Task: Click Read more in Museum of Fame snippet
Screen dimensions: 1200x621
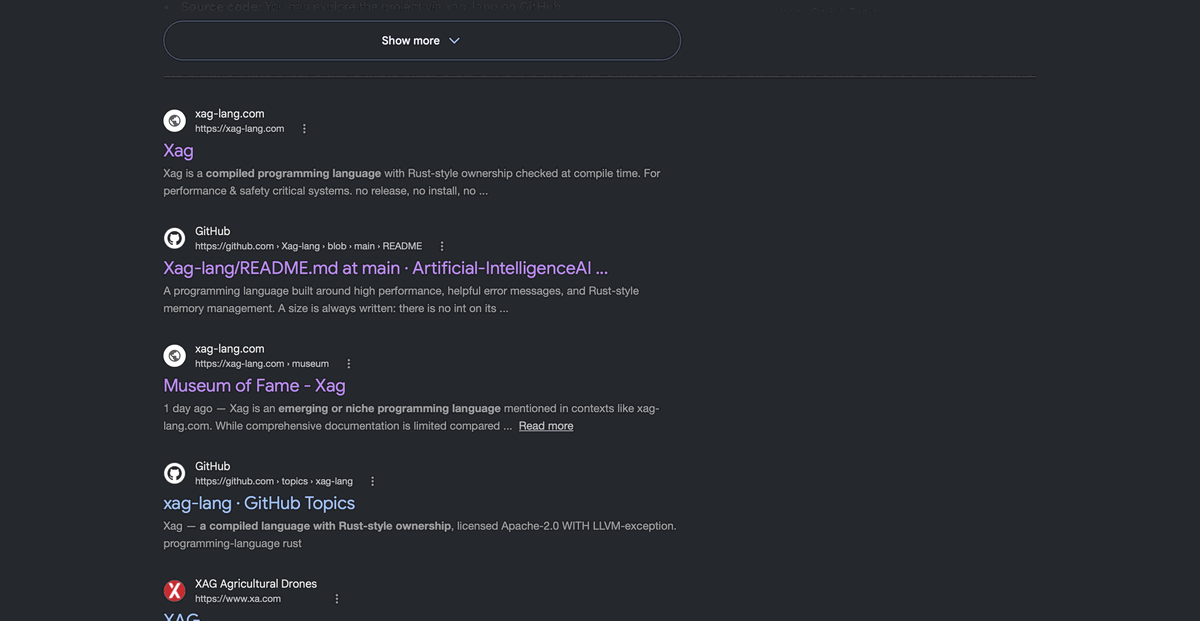Action: (546, 426)
